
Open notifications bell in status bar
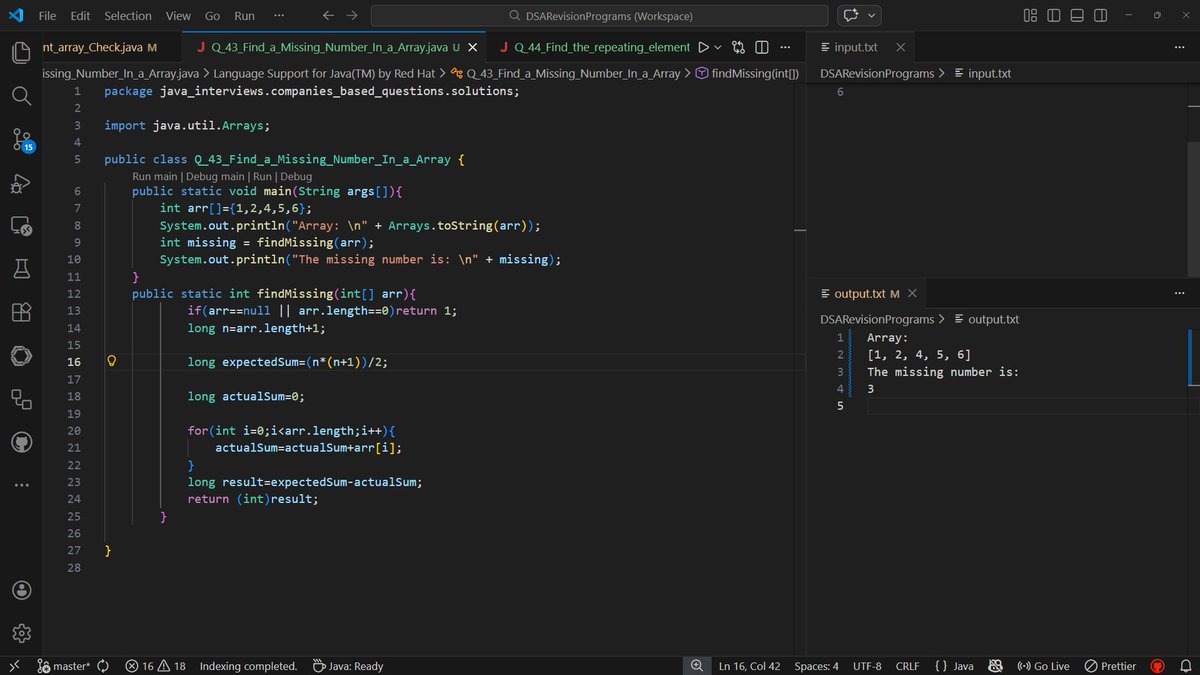click(1185, 666)
